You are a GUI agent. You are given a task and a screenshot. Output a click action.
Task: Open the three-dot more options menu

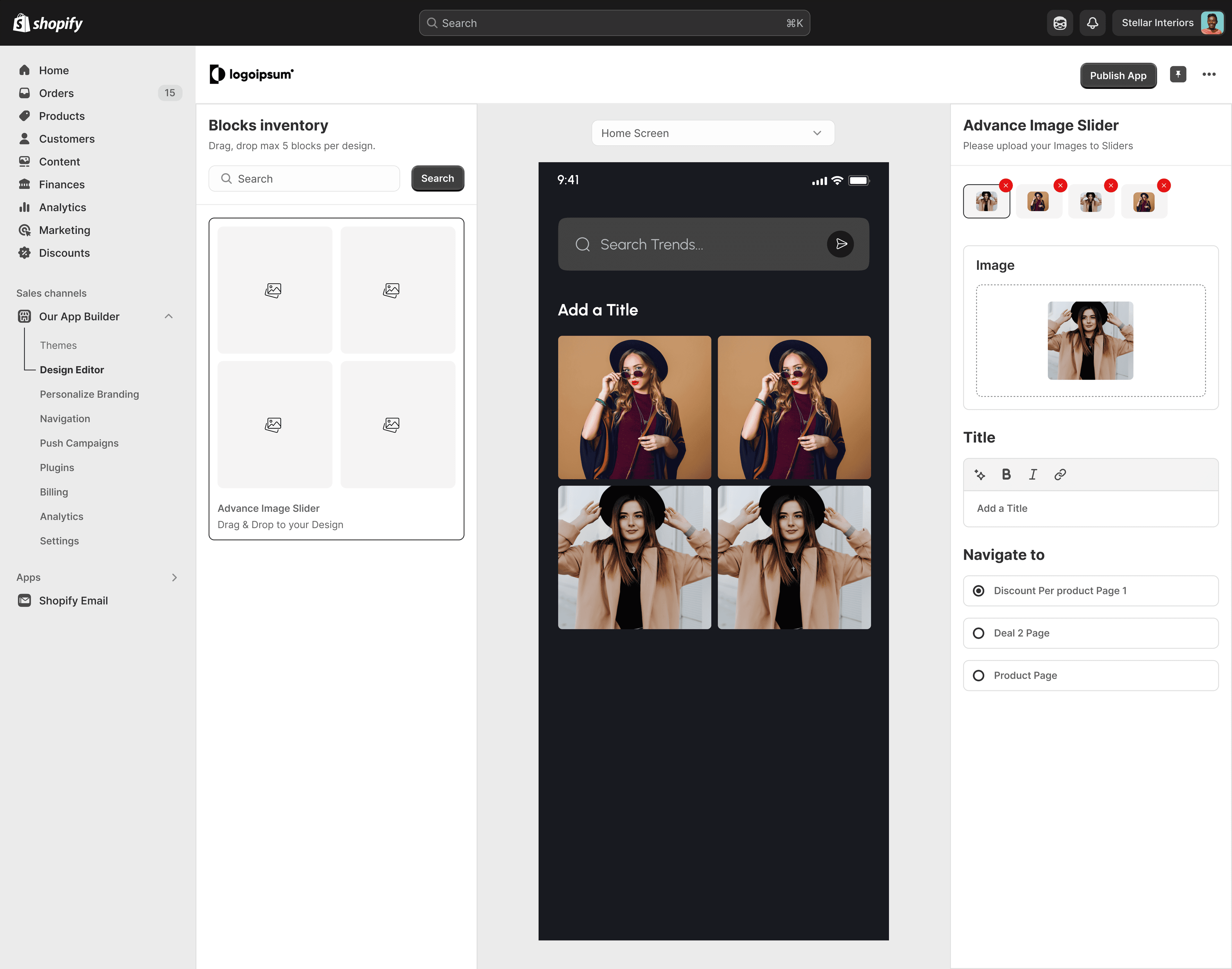[x=1209, y=74]
